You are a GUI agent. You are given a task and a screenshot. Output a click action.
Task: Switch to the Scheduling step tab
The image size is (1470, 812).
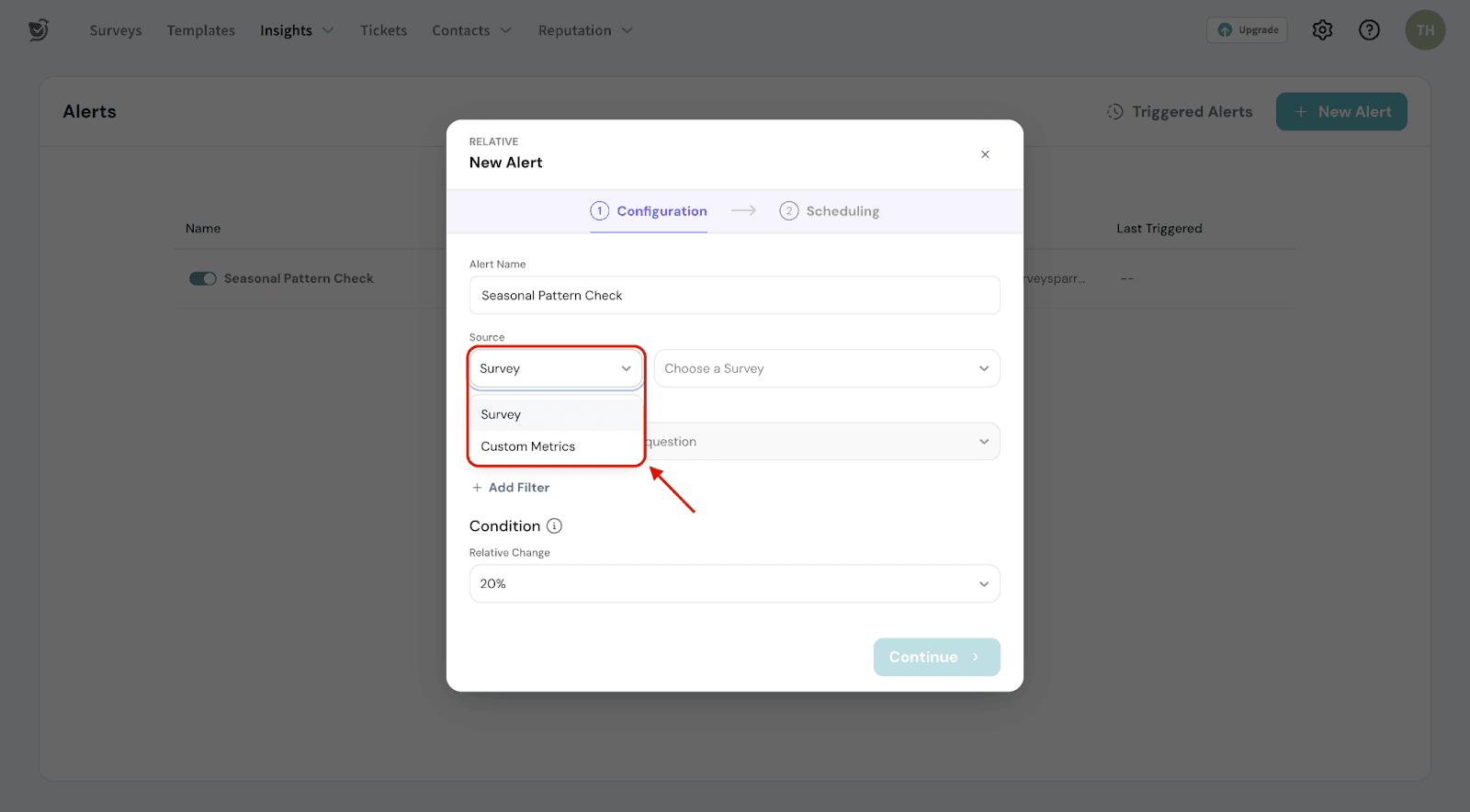coord(830,211)
